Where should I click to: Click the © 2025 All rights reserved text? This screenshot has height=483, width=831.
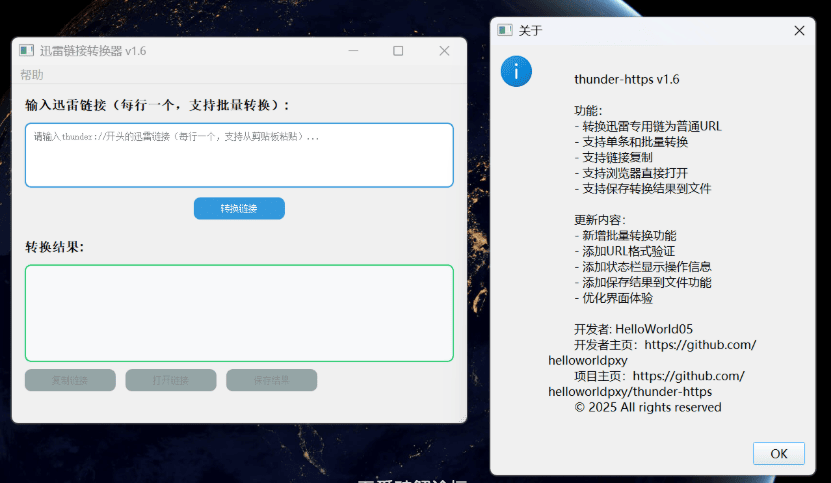pyautogui.click(x=648, y=407)
